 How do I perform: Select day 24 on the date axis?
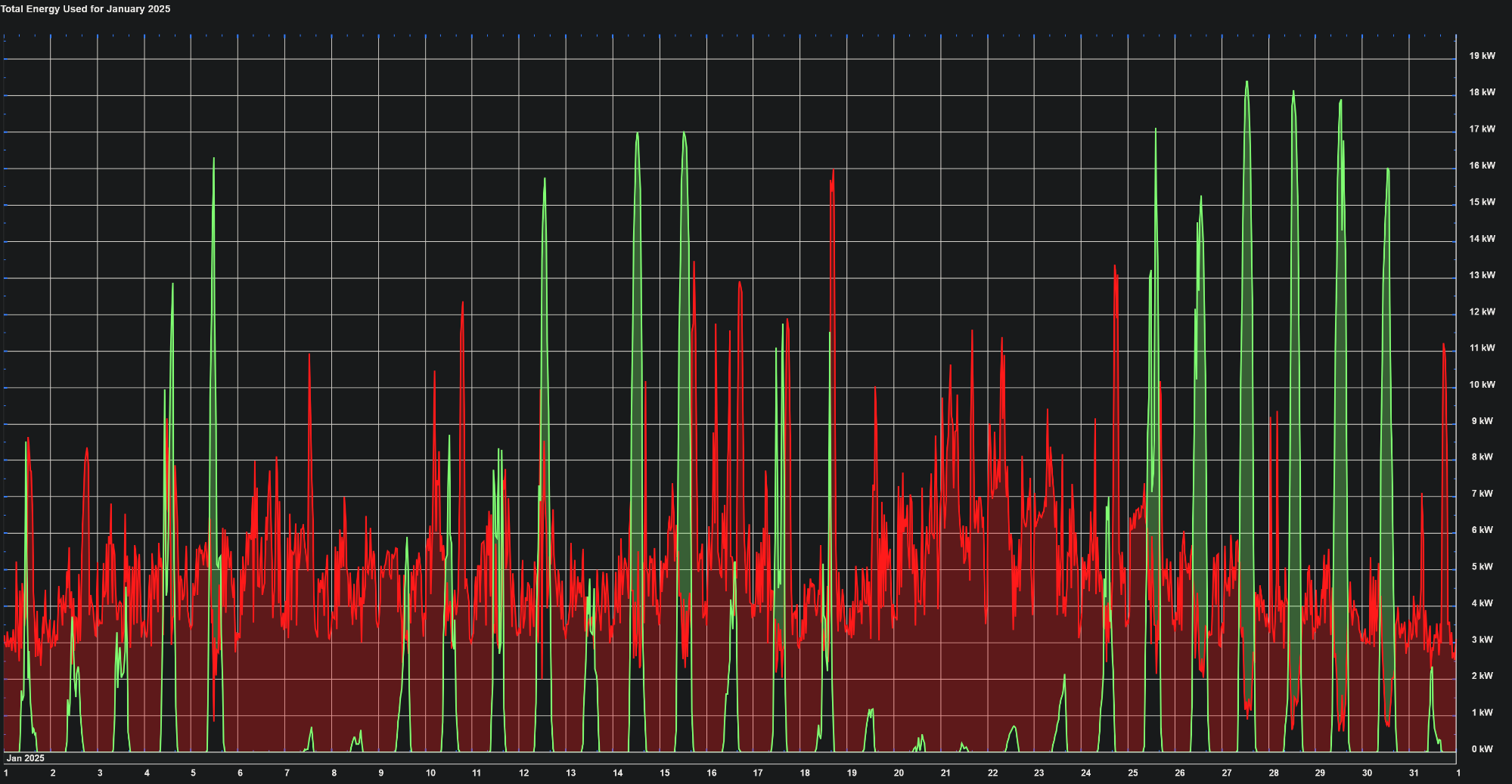(1086, 773)
